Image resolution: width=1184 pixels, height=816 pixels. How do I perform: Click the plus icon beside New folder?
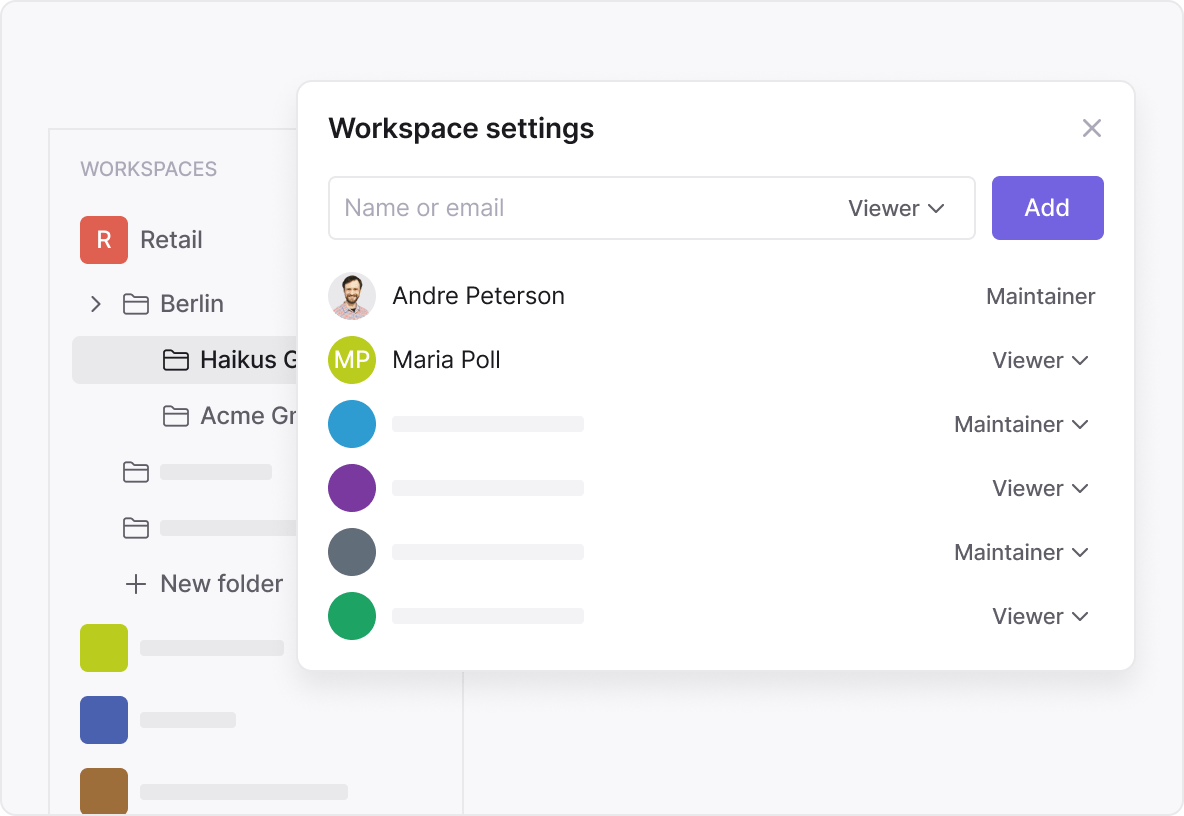[136, 584]
